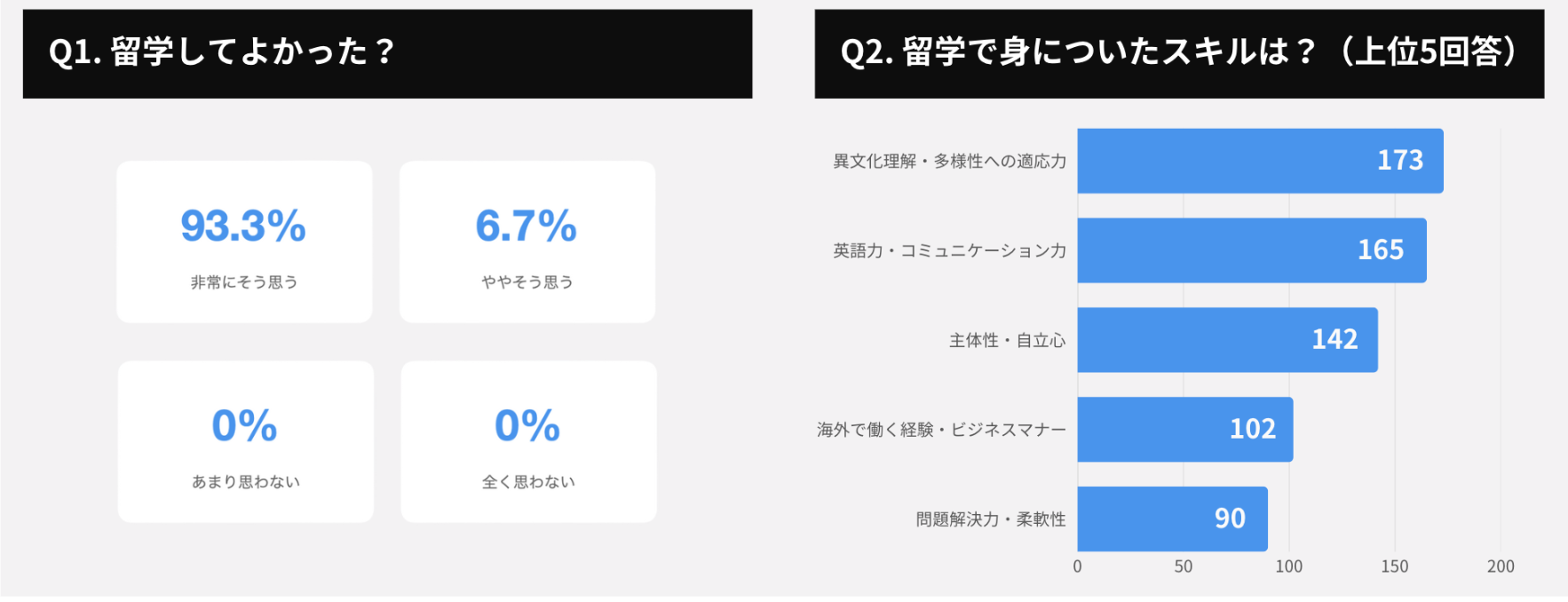Click the 主体性・自立心 axis label
This screenshot has width=1568, height=602.
1007,341
